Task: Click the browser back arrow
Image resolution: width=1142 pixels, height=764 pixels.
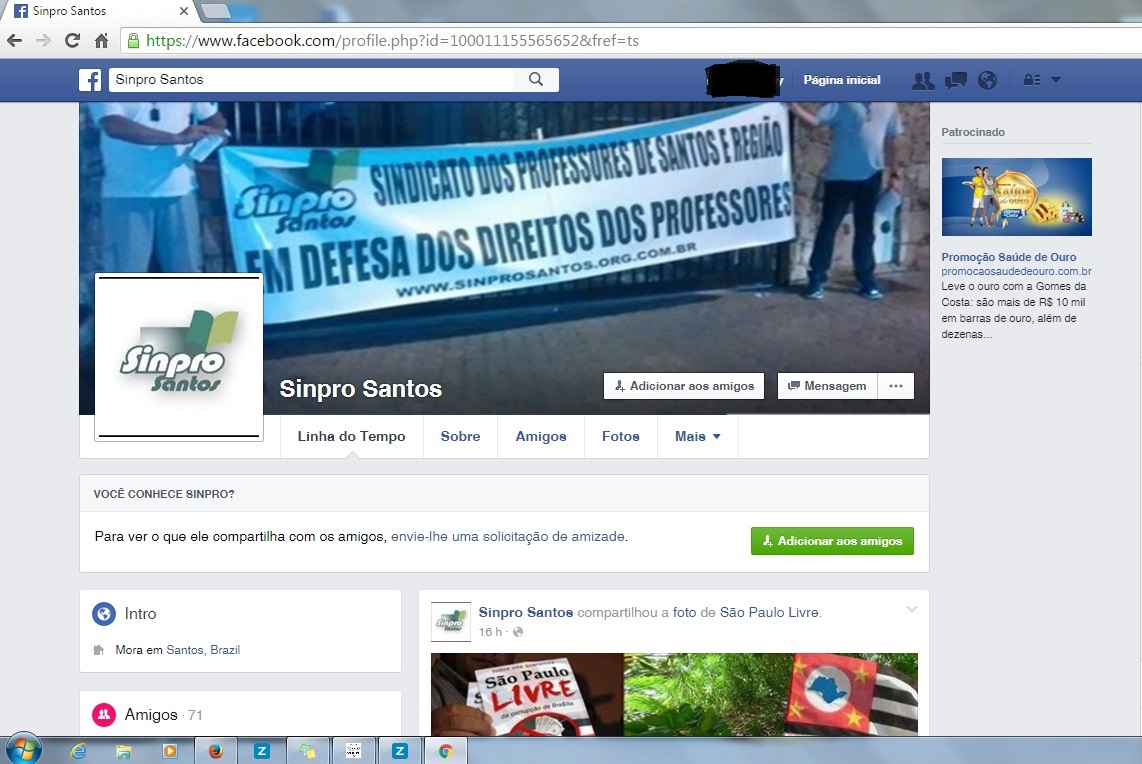Action: [15, 41]
